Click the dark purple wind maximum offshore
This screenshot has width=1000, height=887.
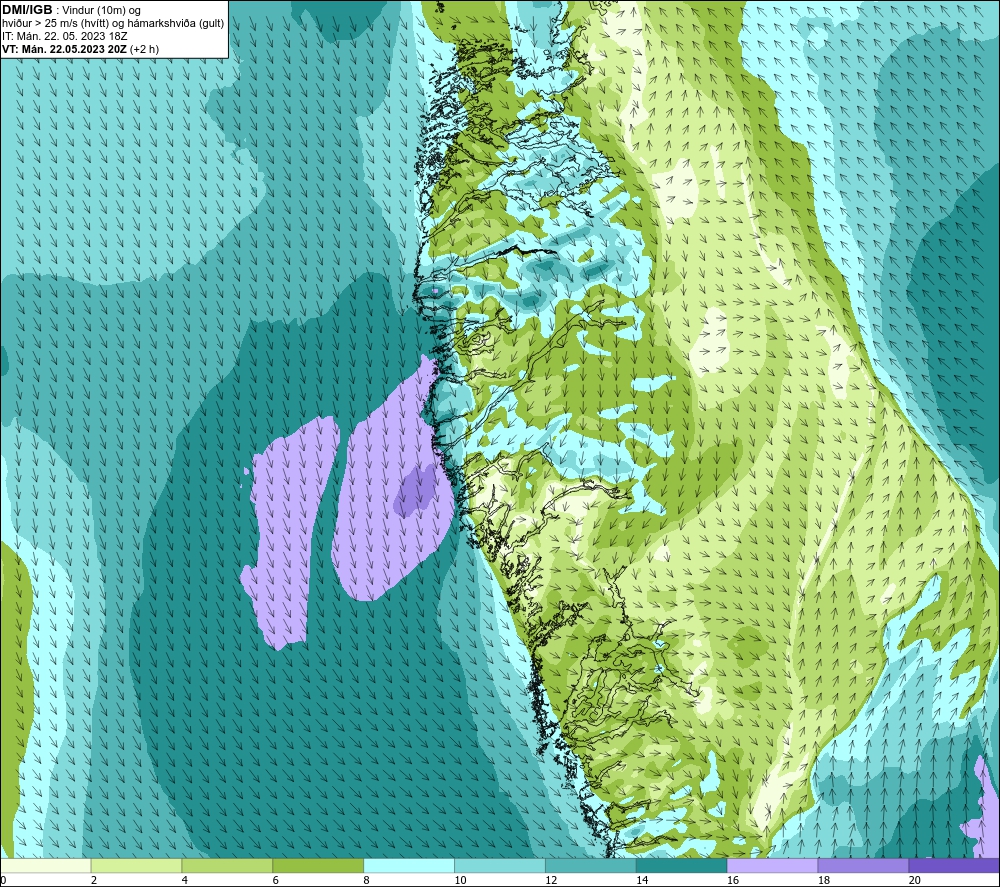pos(415,491)
